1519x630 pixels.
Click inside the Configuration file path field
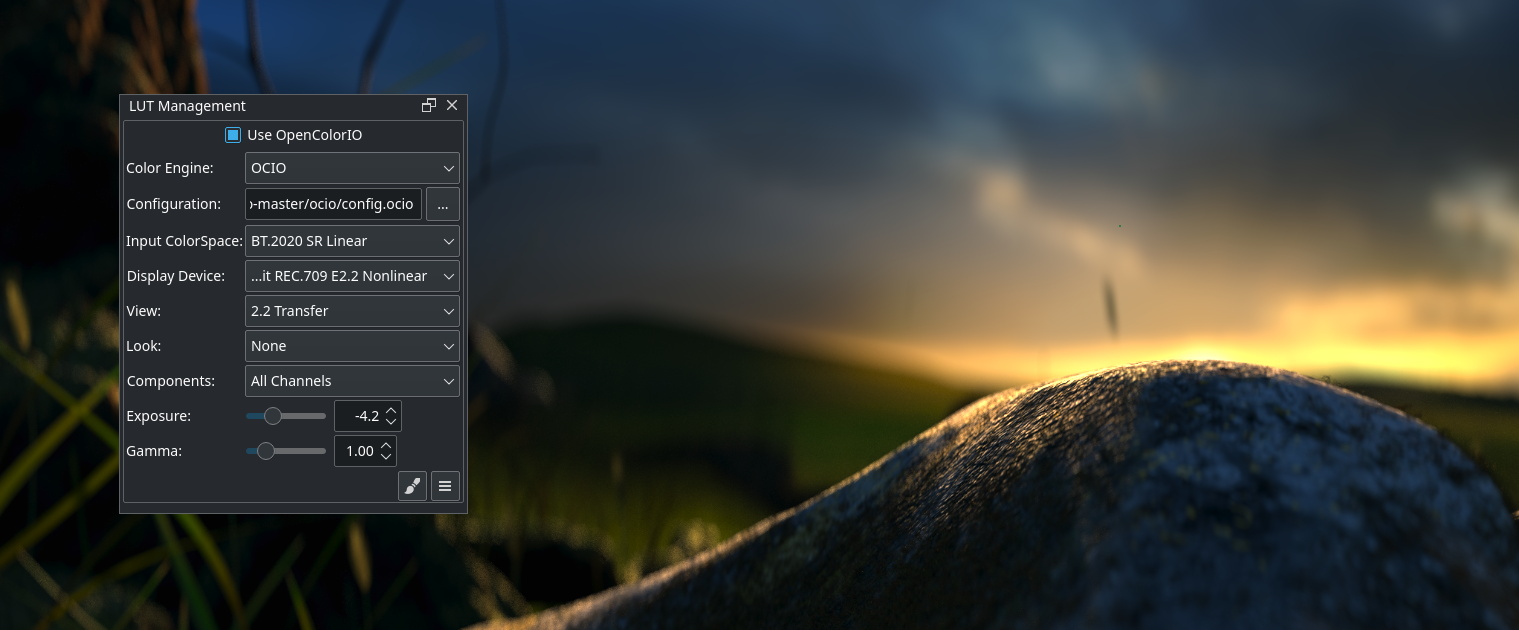point(333,204)
